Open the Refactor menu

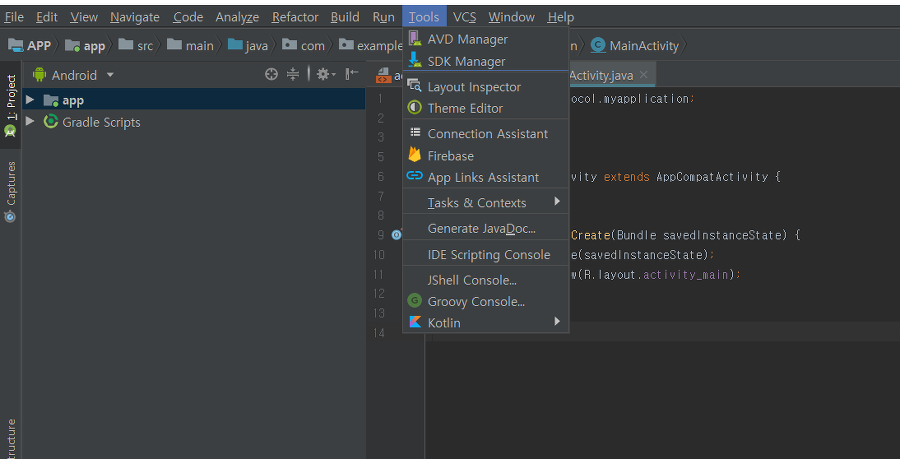[x=295, y=17]
